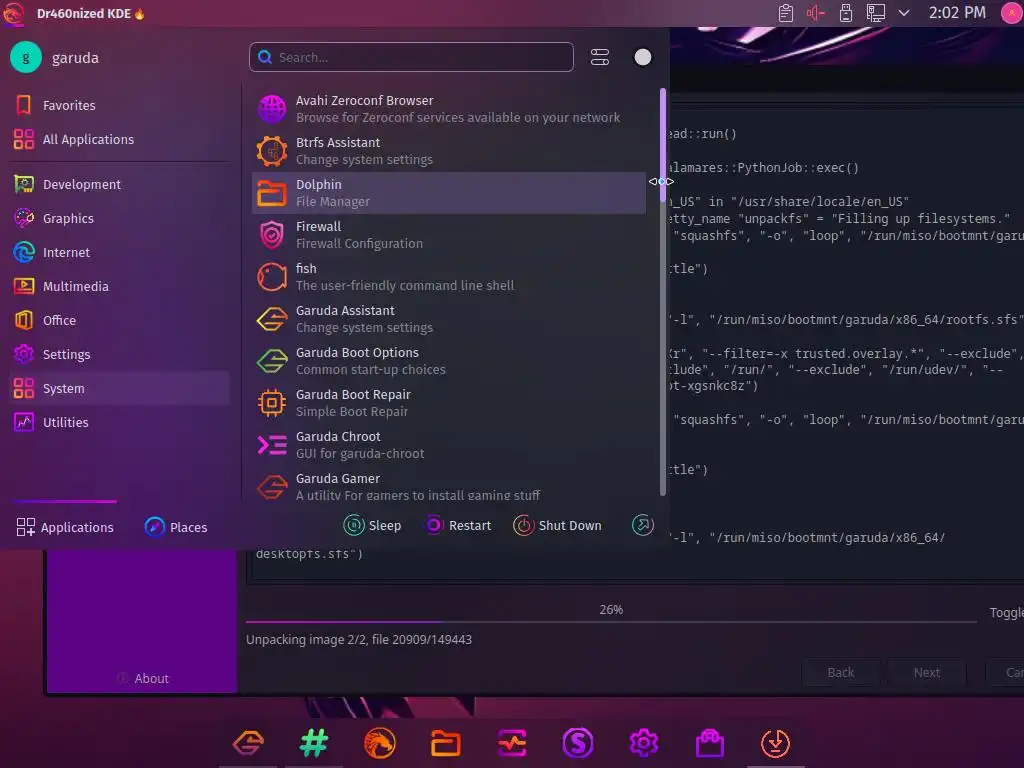Click installer progress bar at 26%
Viewport: 1024px width, 768px height.
pos(611,621)
